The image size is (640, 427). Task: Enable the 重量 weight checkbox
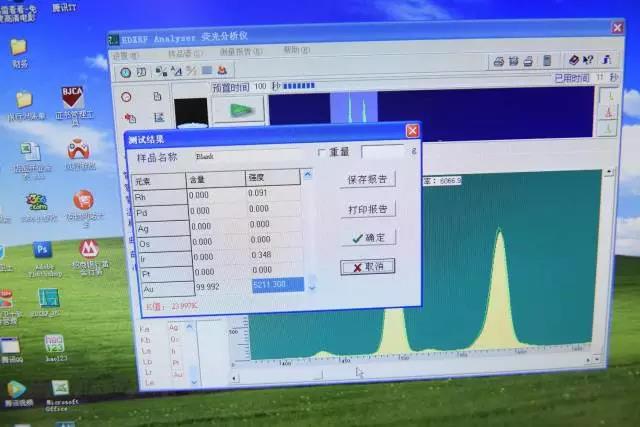click(321, 152)
